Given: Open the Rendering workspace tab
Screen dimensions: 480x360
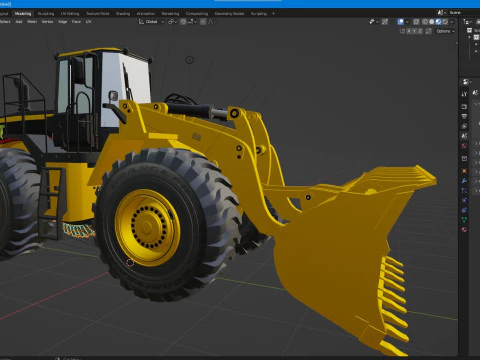Looking at the screenshot, I should (170, 14).
